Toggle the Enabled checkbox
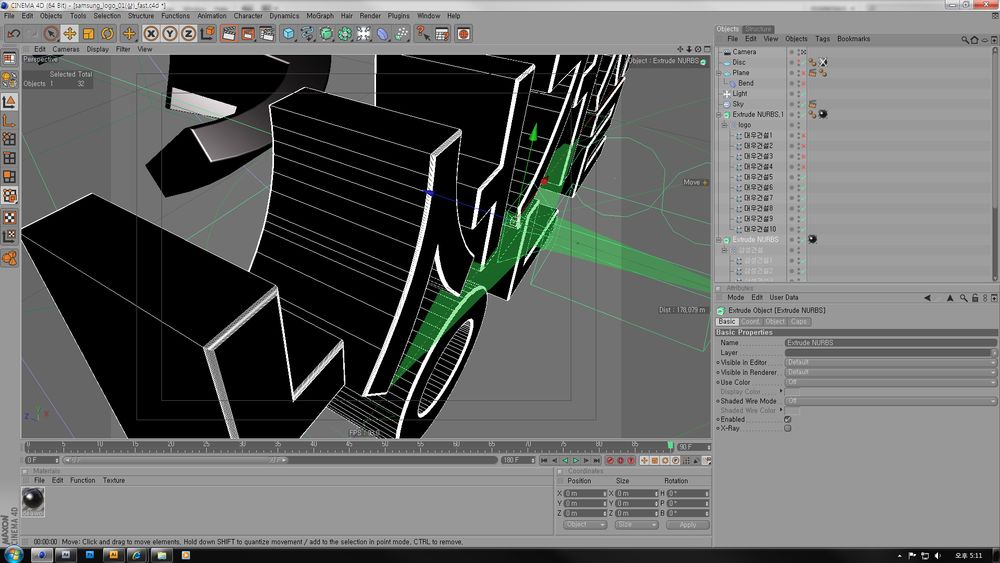Screen dimensions: 1000x563 point(788,420)
